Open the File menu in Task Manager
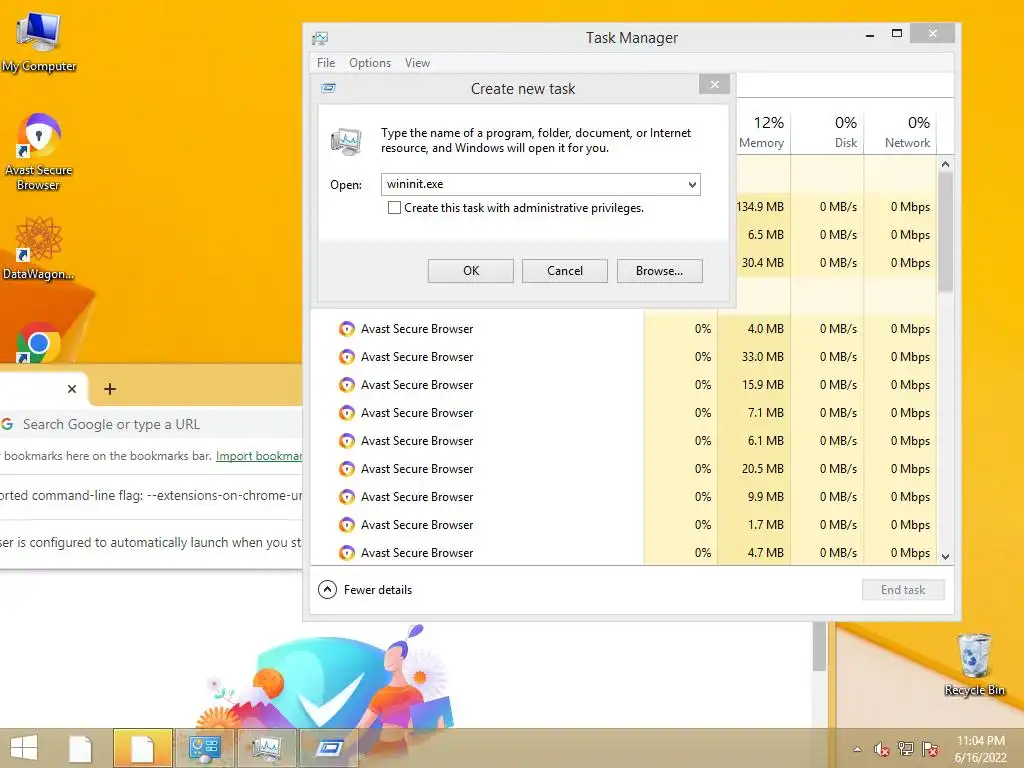The height and width of the screenshot is (768, 1024). [x=326, y=63]
